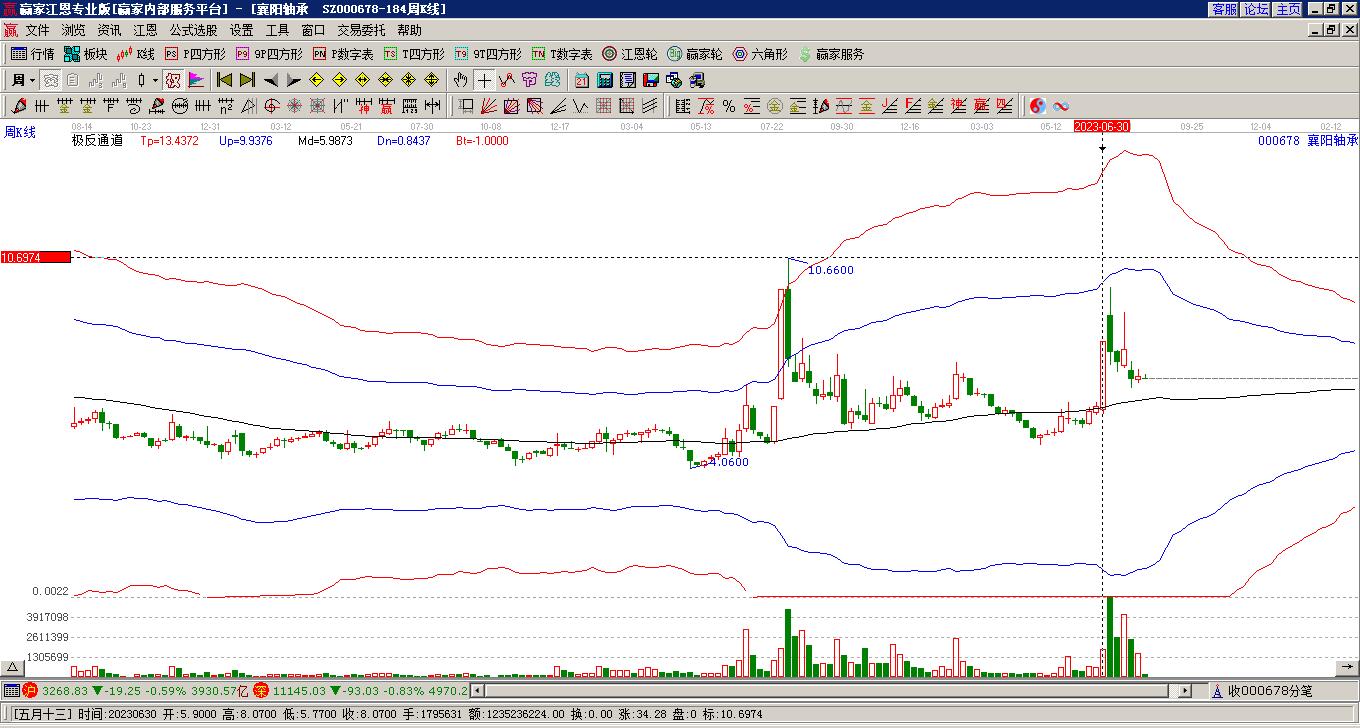Click the red-blue yin-yang icon
This screenshot has height=728, width=1360.
click(x=1038, y=106)
